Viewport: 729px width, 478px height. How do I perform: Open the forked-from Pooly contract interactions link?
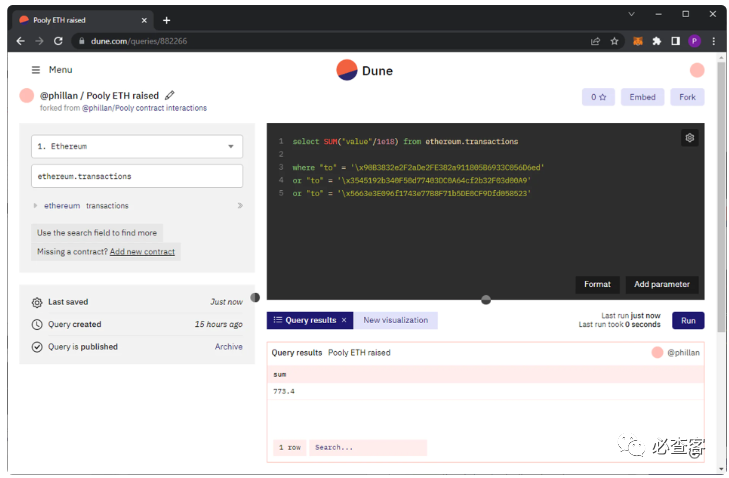click(145, 108)
